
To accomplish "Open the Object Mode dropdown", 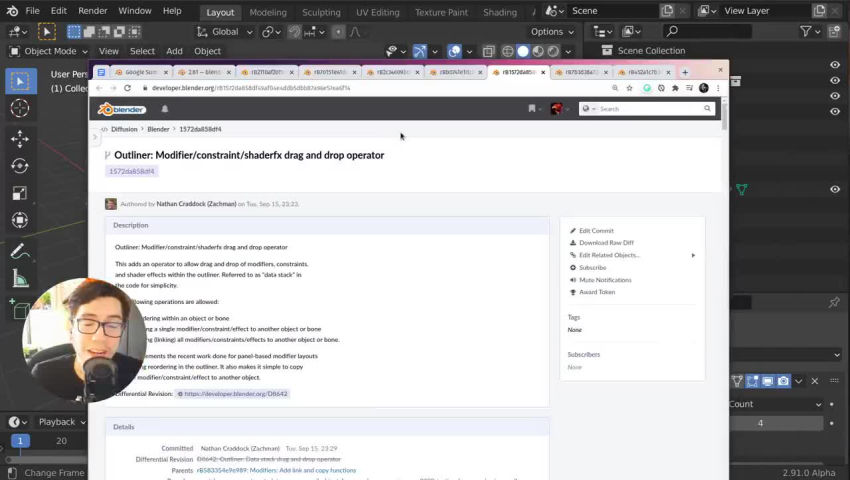I will click(x=49, y=51).
